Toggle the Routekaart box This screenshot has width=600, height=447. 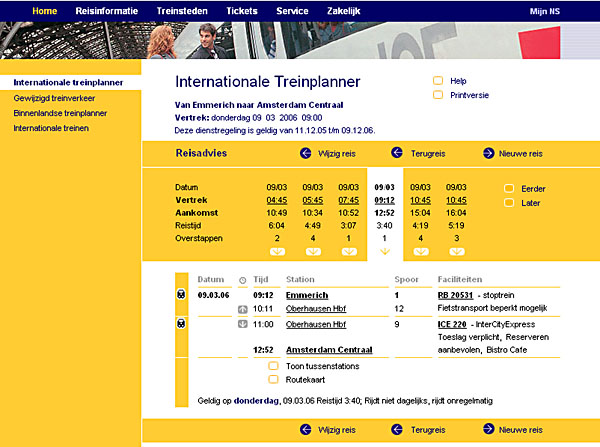click(x=273, y=380)
